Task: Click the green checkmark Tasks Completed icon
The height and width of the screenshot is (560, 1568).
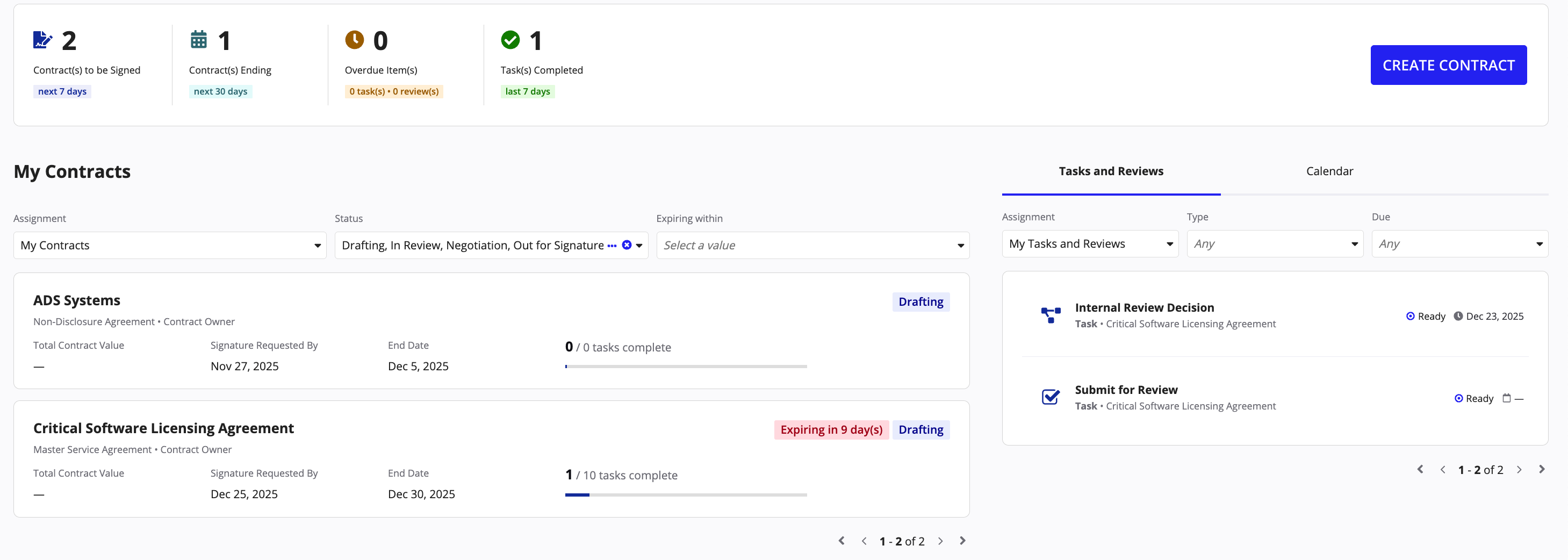Action: point(510,40)
